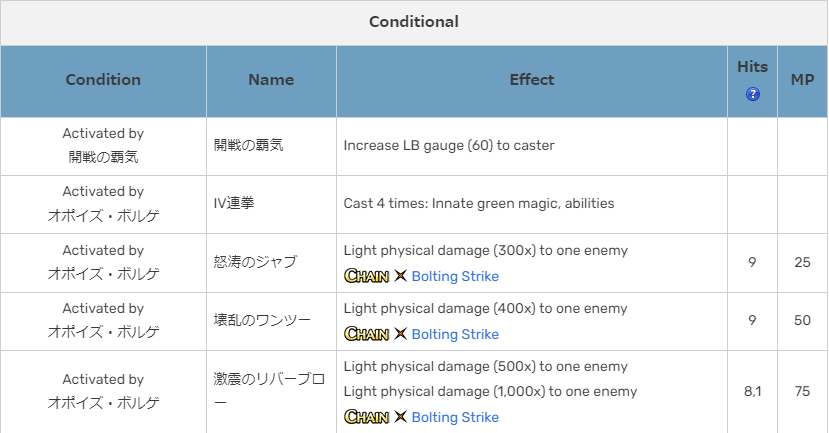The width and height of the screenshot is (829, 433).
Task: Select the Condition column header
Action: [x=103, y=80]
